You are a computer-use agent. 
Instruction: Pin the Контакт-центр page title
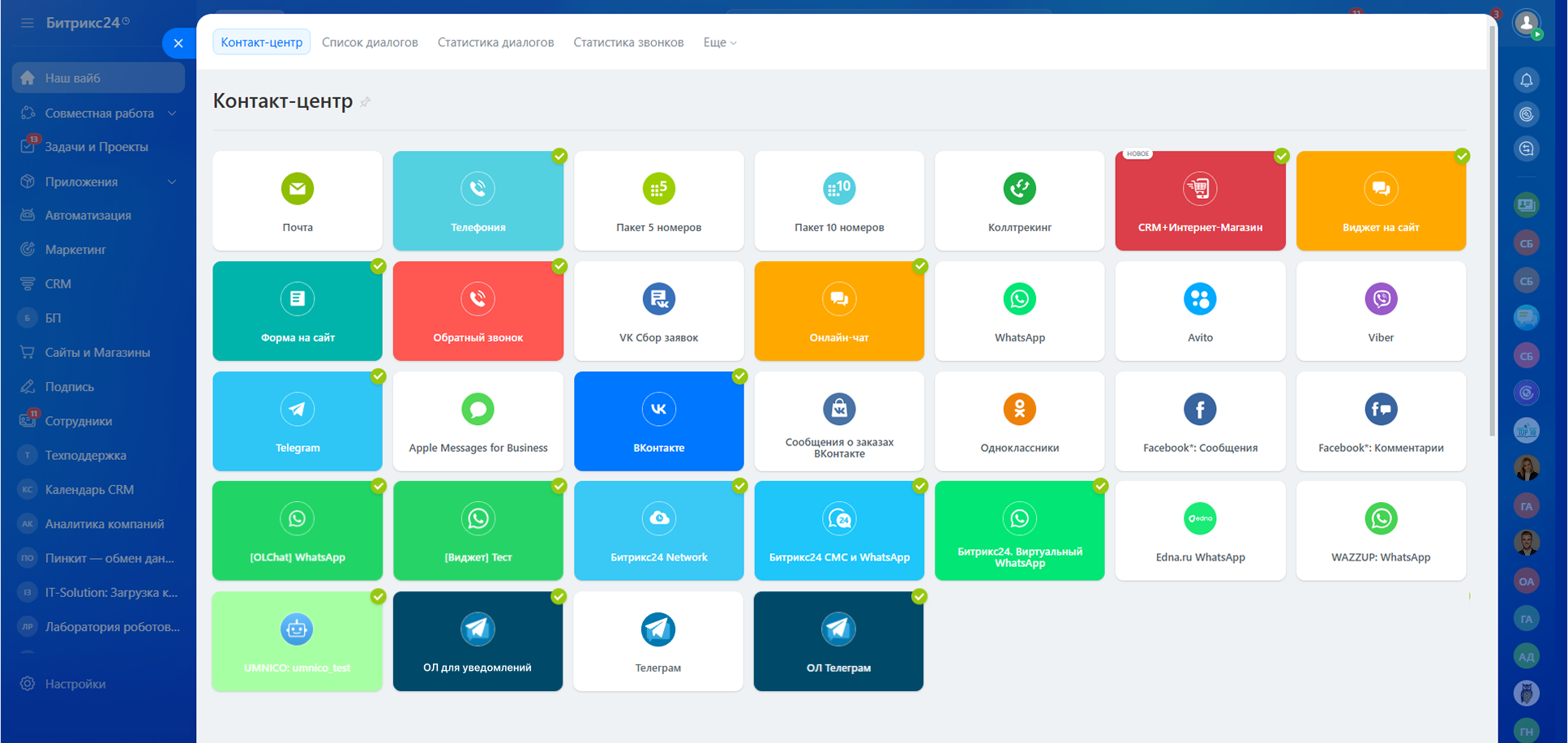click(x=366, y=102)
